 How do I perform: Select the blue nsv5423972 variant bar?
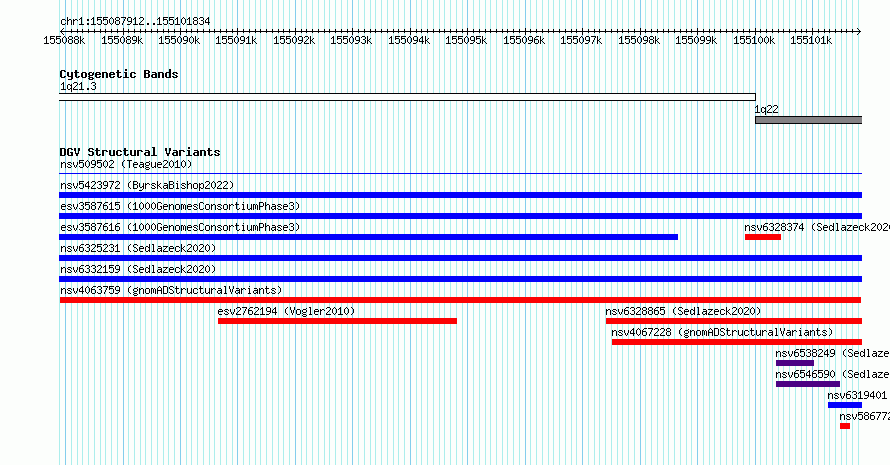click(x=460, y=195)
